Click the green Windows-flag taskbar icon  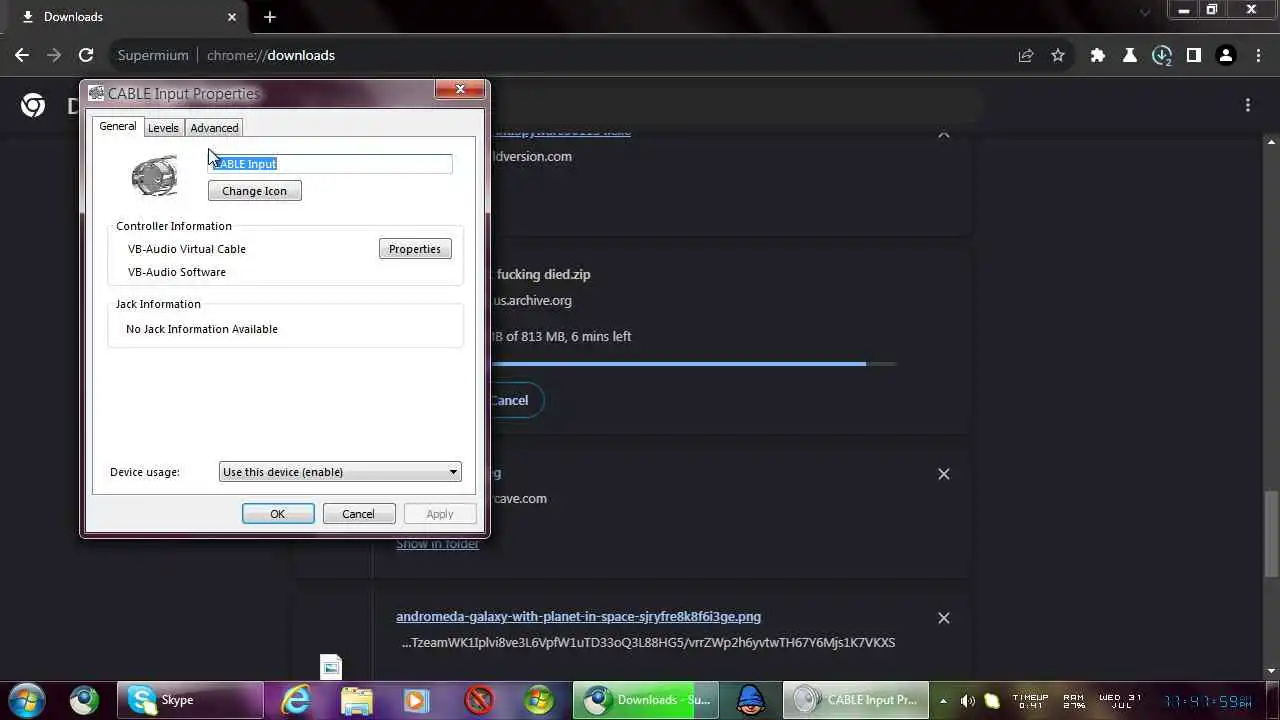539,700
